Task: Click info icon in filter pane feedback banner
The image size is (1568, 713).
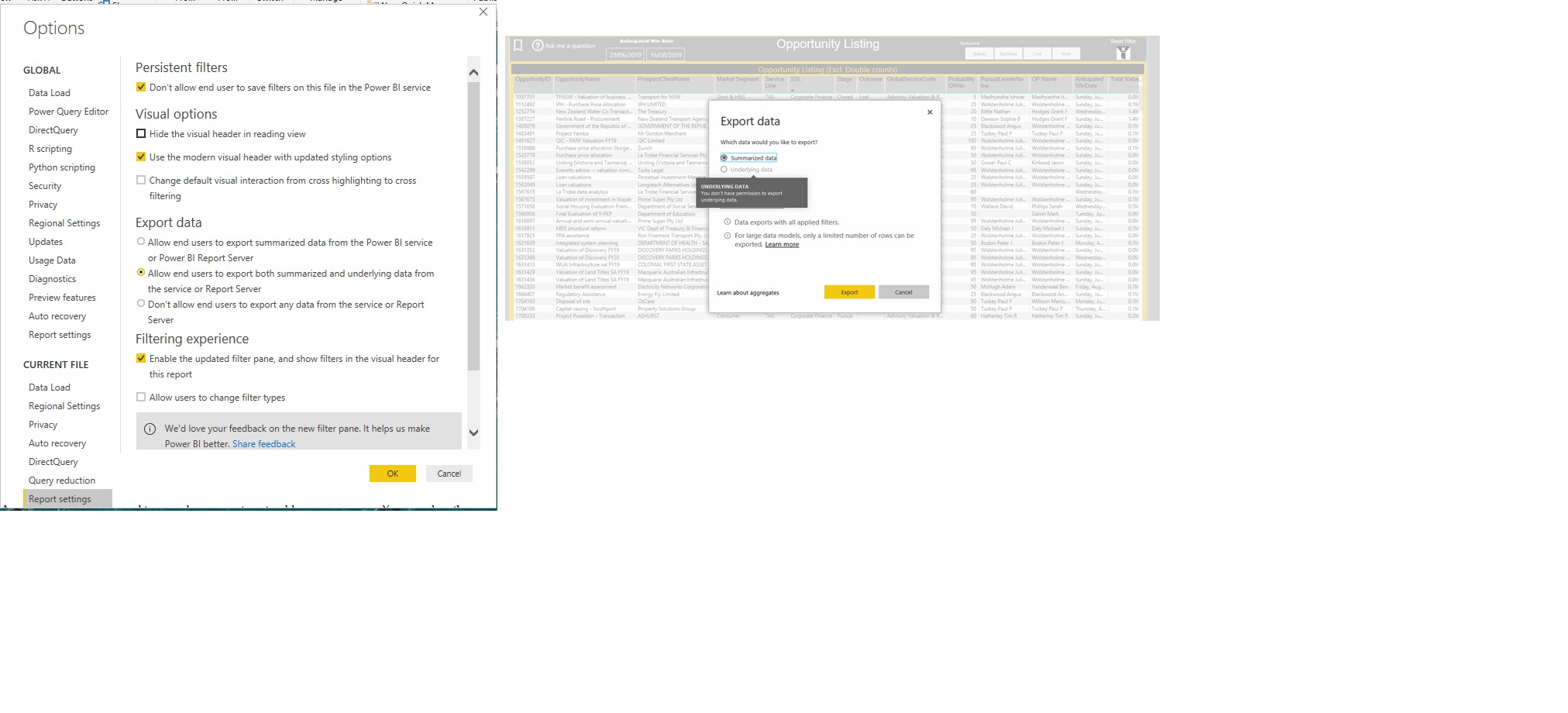Action: pos(150,429)
